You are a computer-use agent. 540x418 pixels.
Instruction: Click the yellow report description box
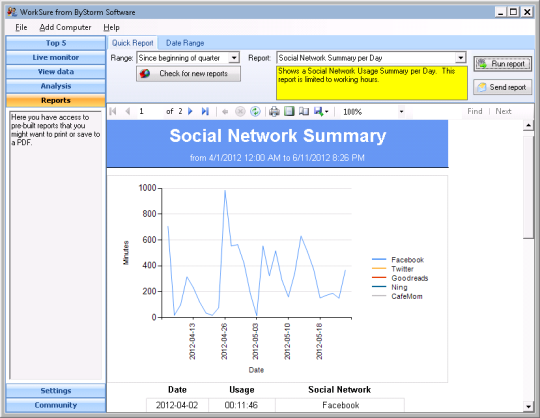click(x=372, y=83)
